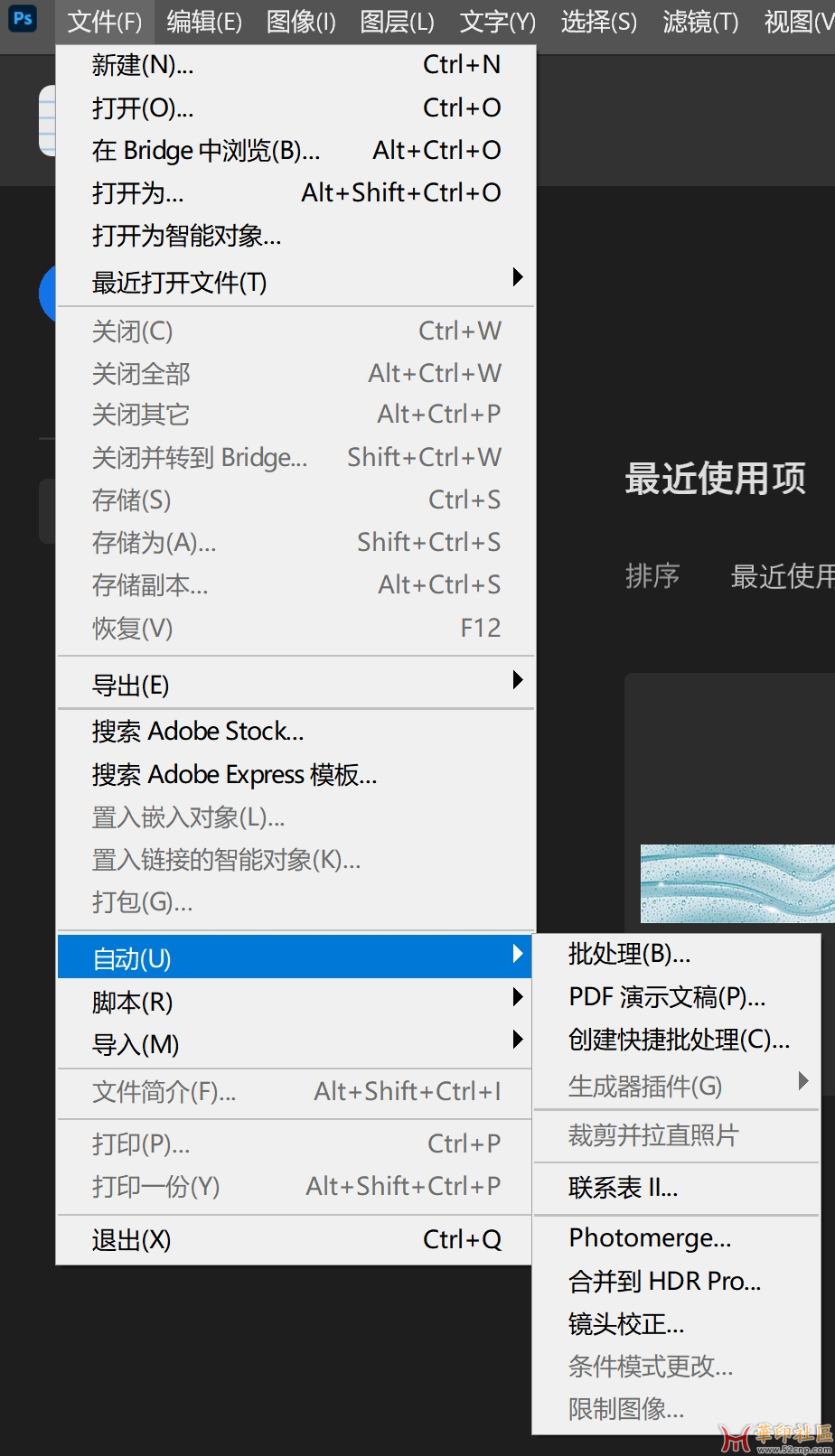Open the 选择(S) menu
The image size is (835, 1456).
[x=598, y=22]
